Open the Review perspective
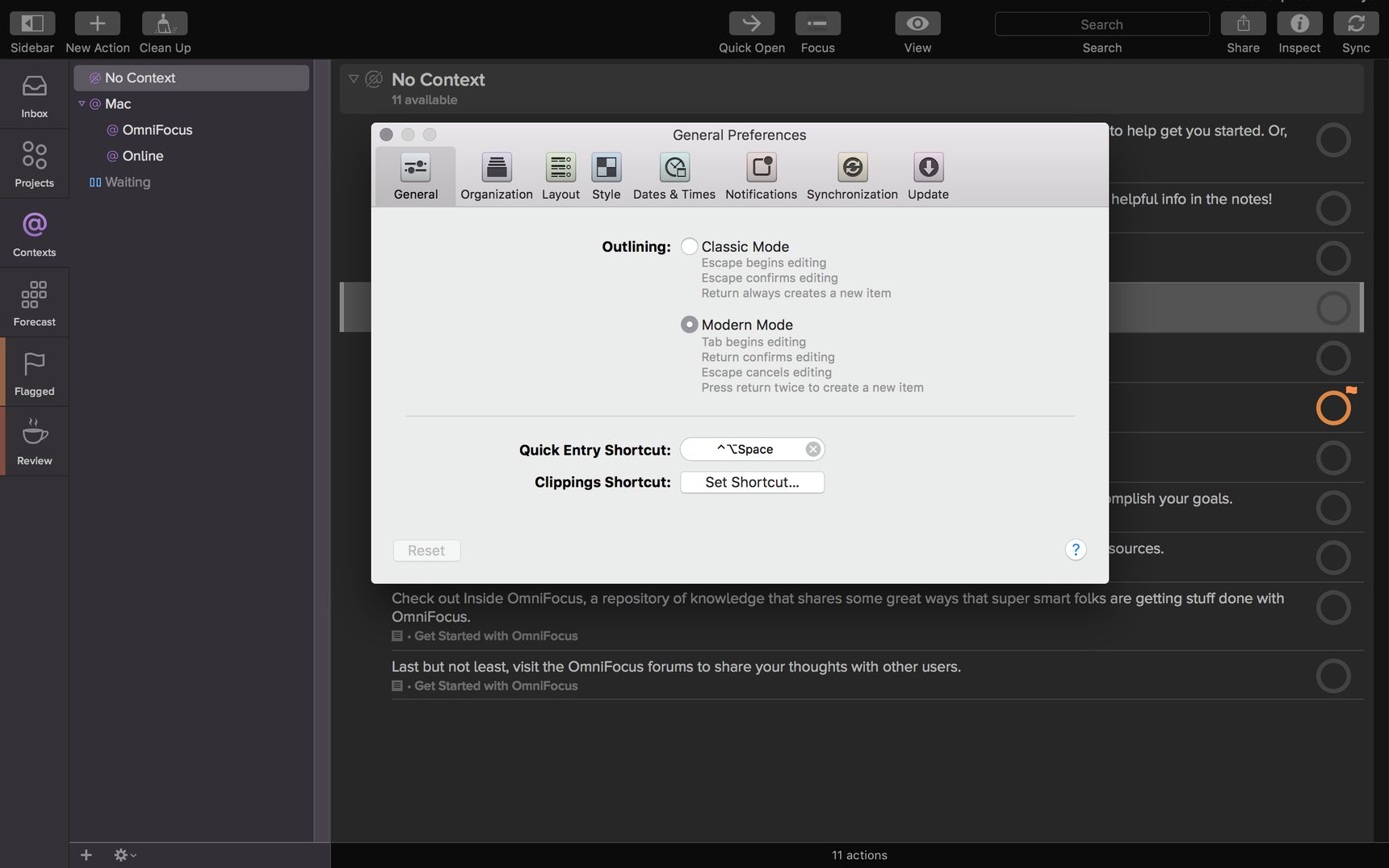 (x=34, y=442)
